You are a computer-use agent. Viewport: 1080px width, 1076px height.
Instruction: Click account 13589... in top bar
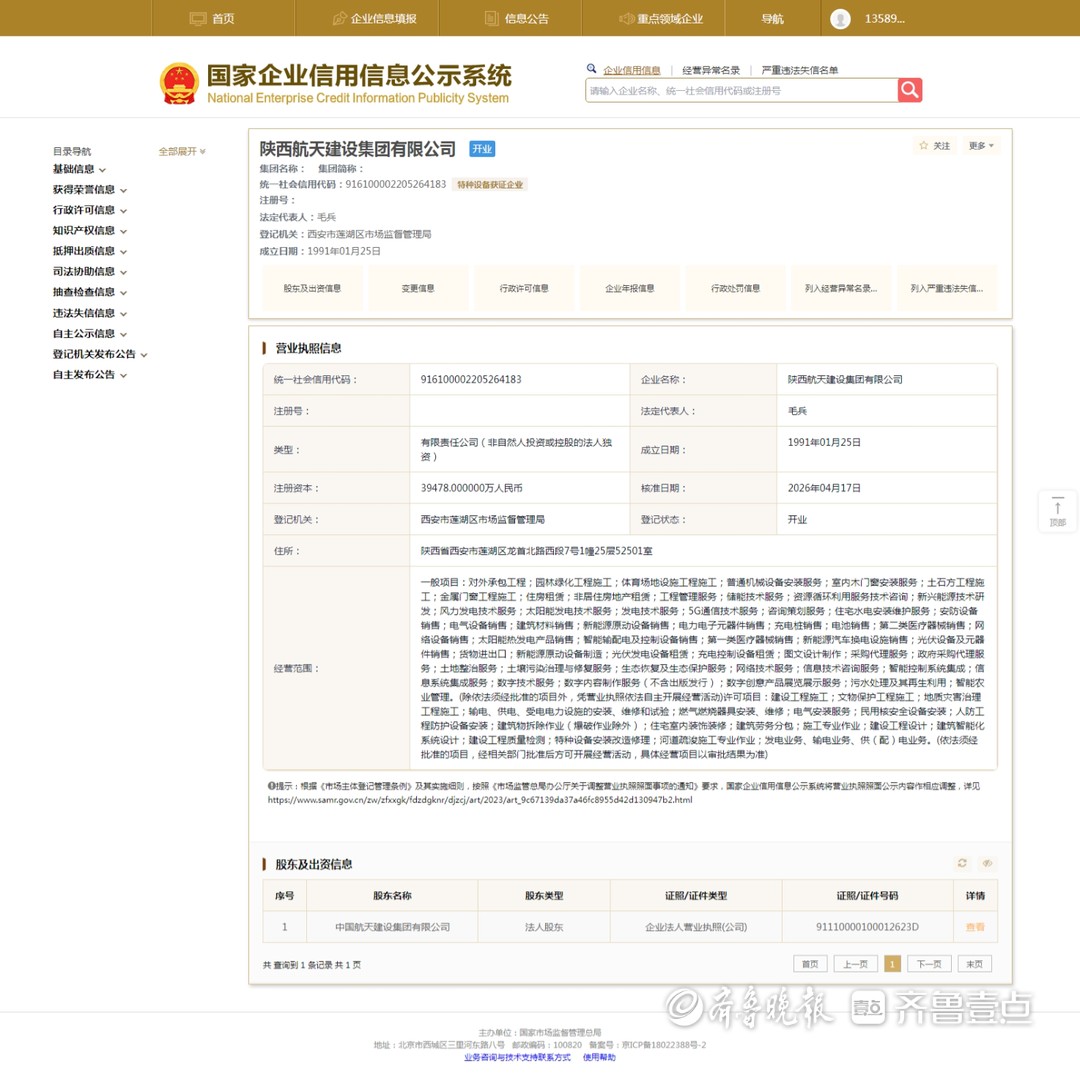[884, 19]
